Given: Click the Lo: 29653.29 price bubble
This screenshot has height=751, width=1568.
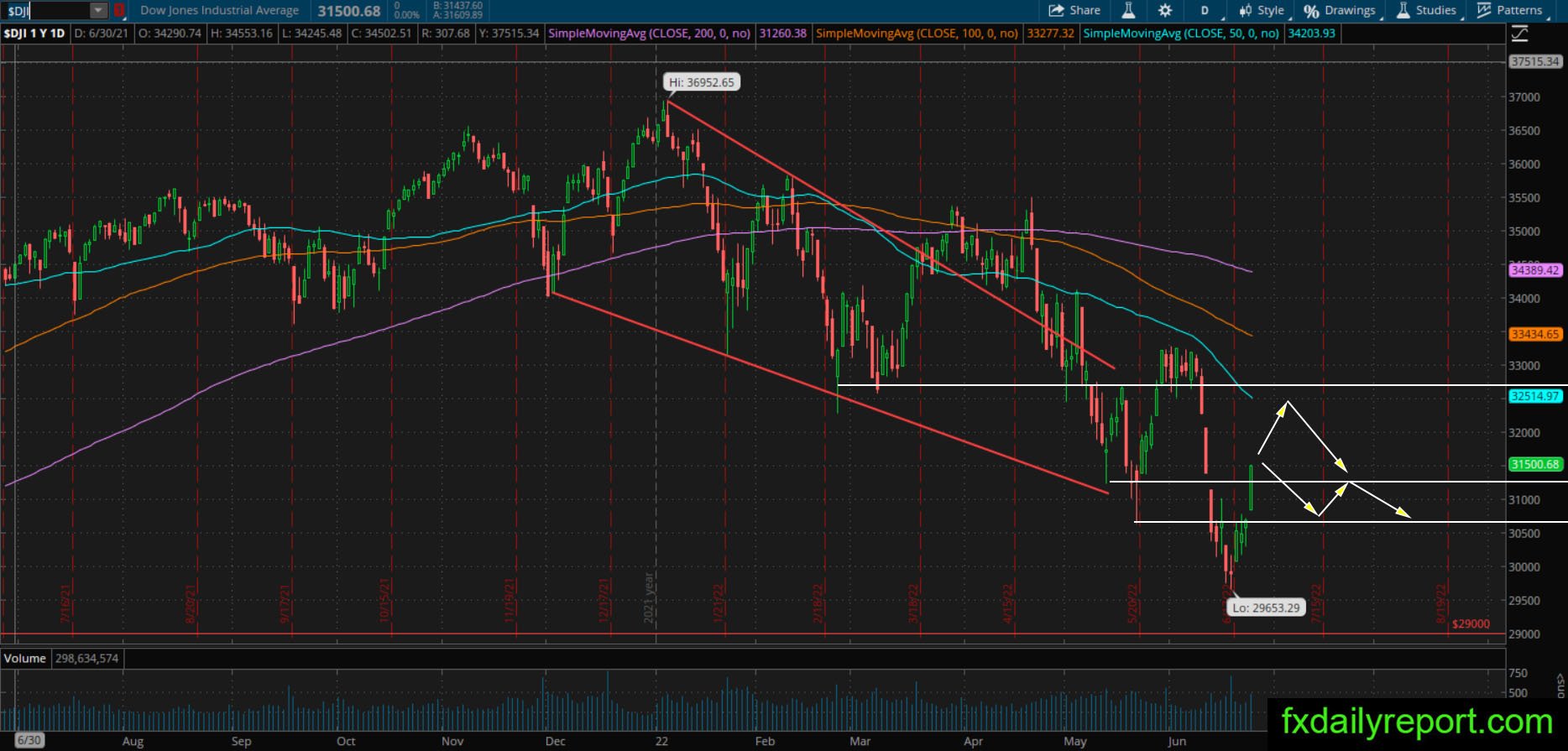Looking at the screenshot, I should pyautogui.click(x=1265, y=608).
